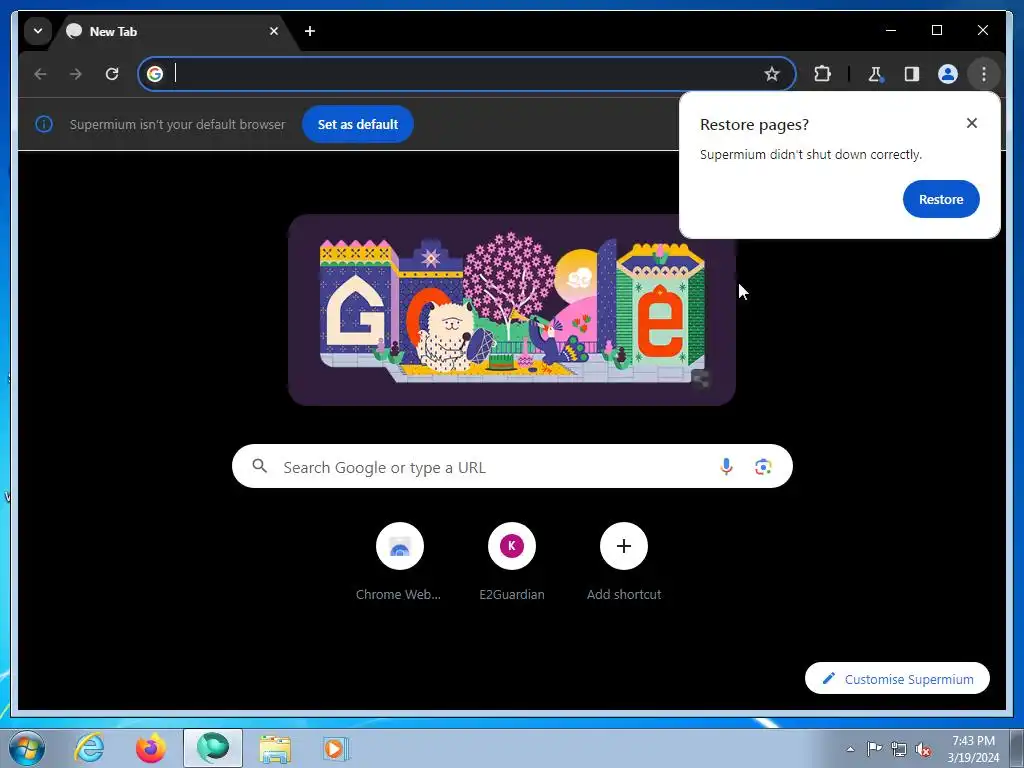Viewport: 1024px width, 768px height.
Task: Launch Internet Explorer from taskbar
Action: click(89, 748)
